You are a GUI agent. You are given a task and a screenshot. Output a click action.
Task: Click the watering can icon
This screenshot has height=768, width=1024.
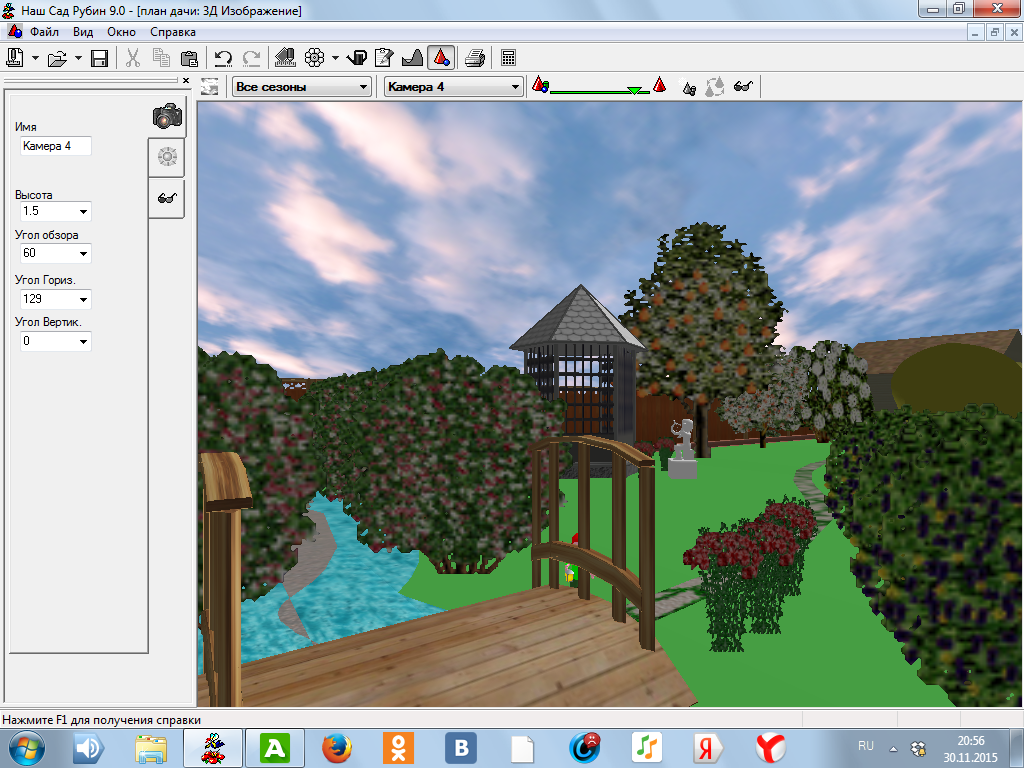[357, 58]
